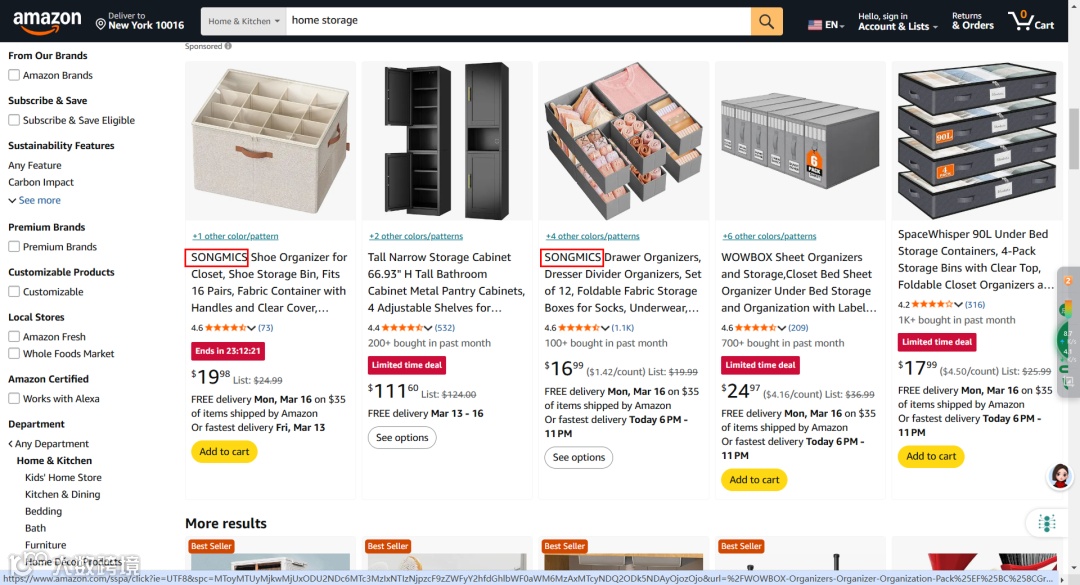Go to Amazon home via logo
Image resolution: width=1080 pixels, height=585 pixels.
pos(47,21)
